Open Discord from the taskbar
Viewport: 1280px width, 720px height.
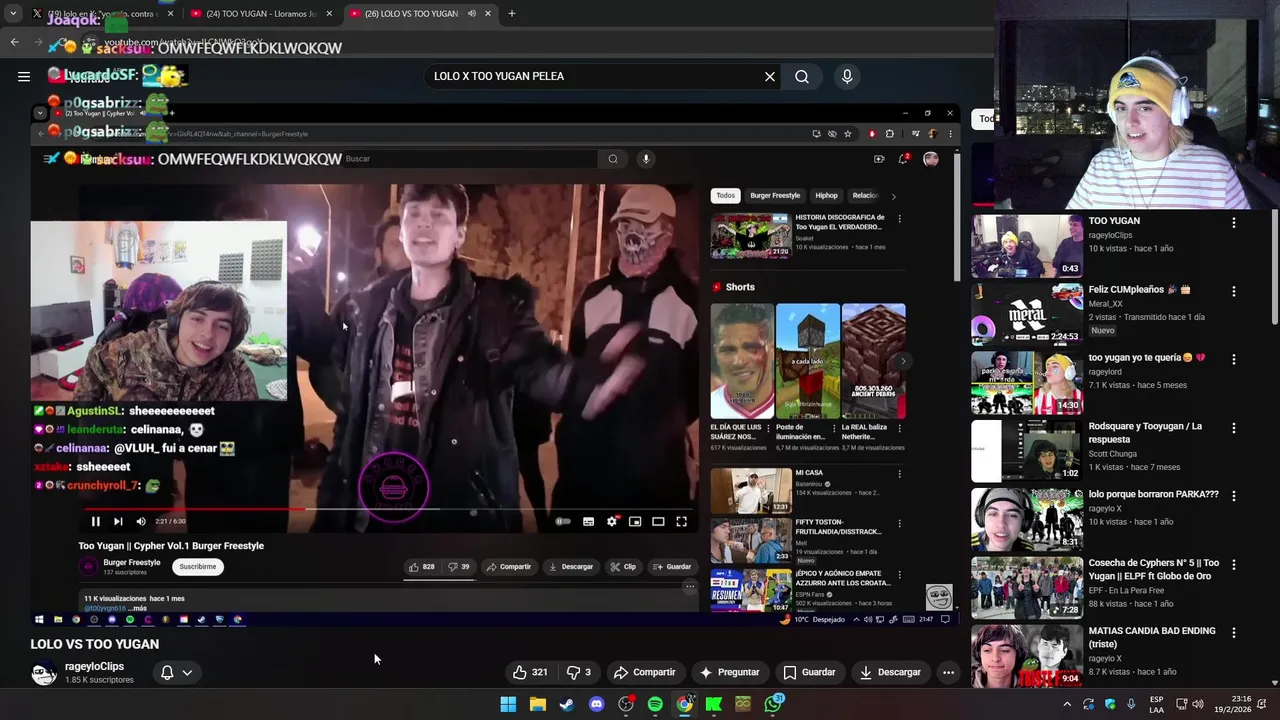pyautogui.click(x=597, y=704)
